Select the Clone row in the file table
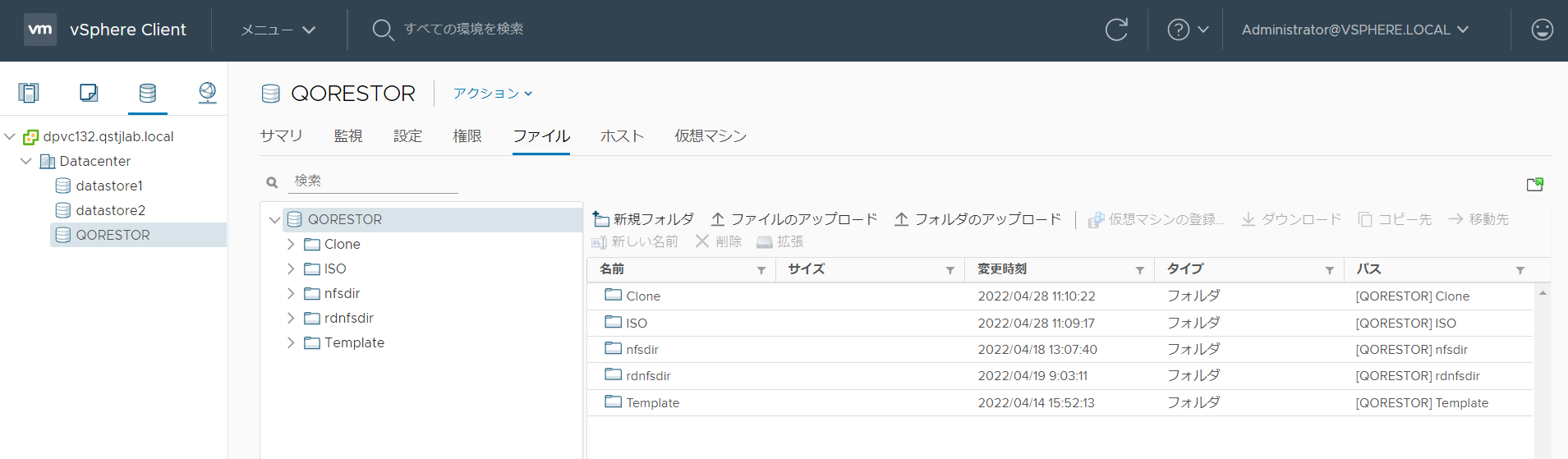Image resolution: width=1568 pixels, height=459 pixels. pos(1060,296)
